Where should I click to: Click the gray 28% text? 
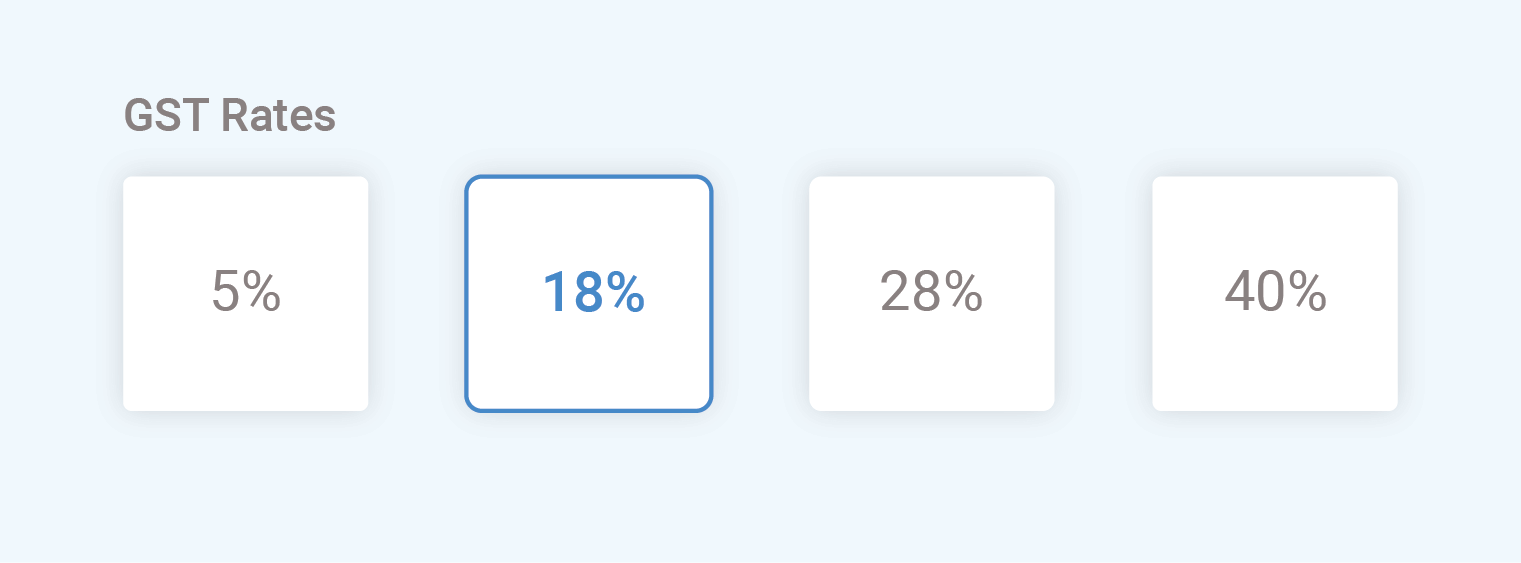(931, 292)
